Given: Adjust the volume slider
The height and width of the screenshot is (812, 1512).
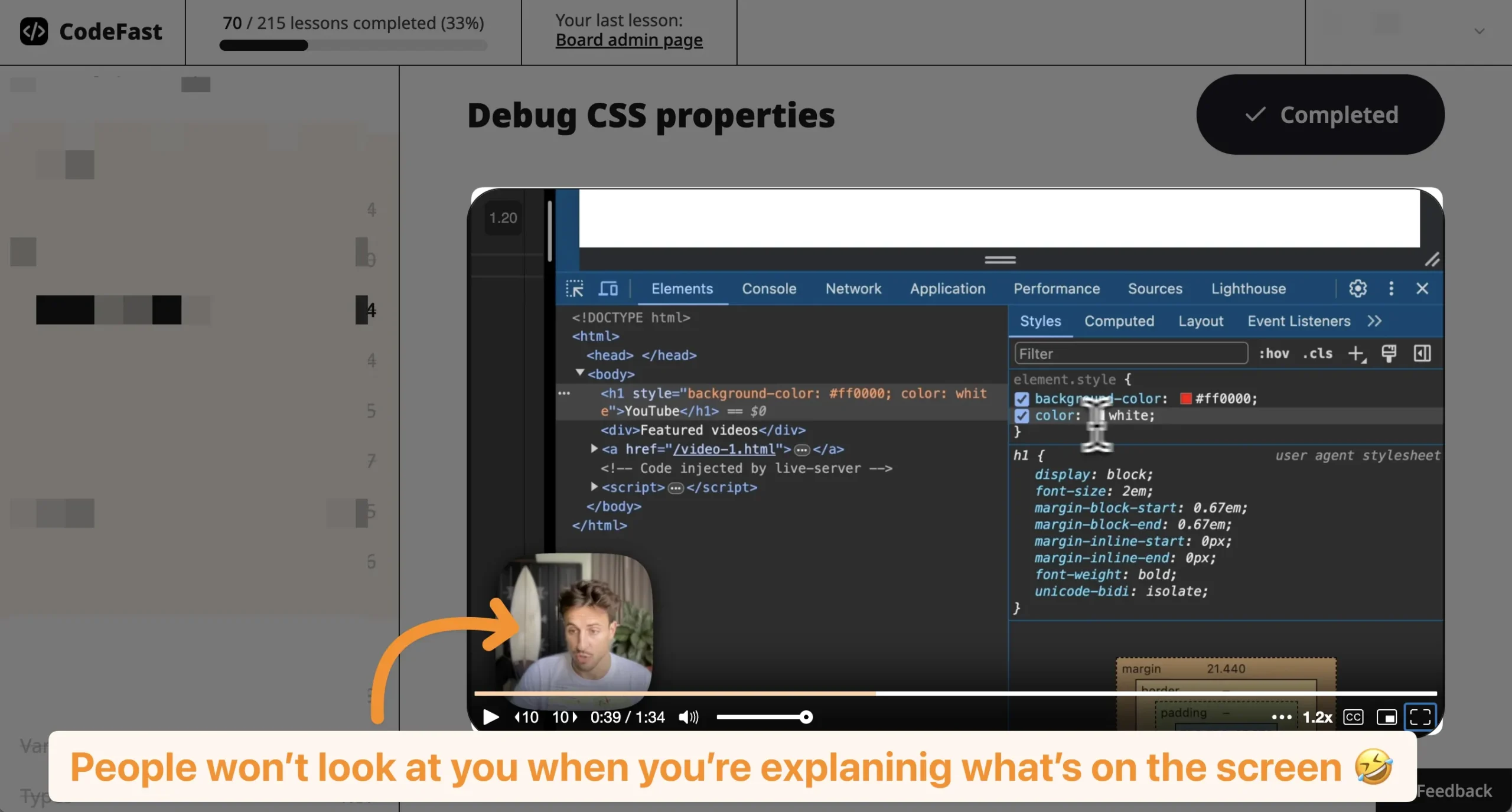Looking at the screenshot, I should click(x=764, y=717).
